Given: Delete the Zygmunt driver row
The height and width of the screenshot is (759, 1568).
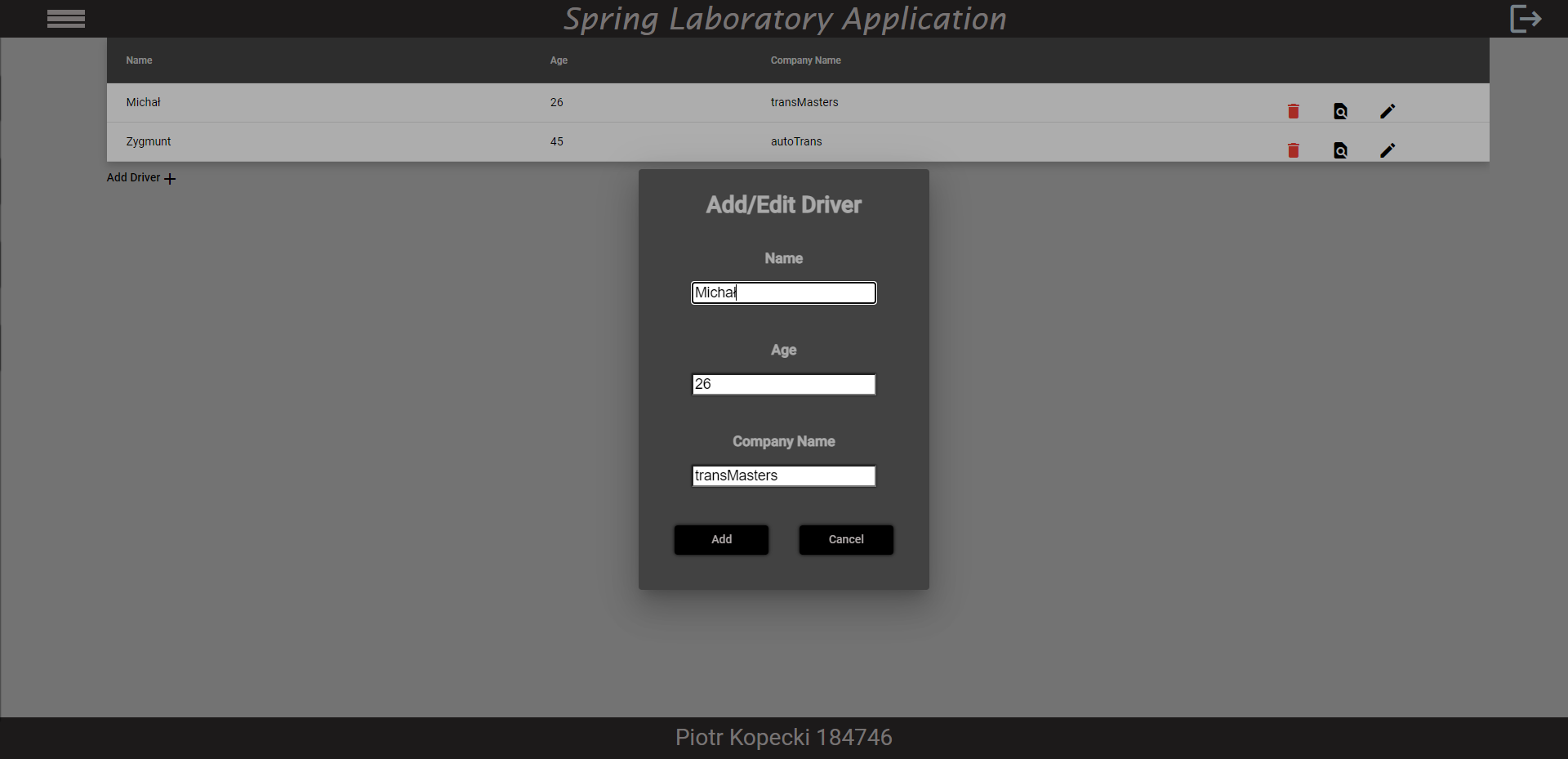Looking at the screenshot, I should (1294, 150).
